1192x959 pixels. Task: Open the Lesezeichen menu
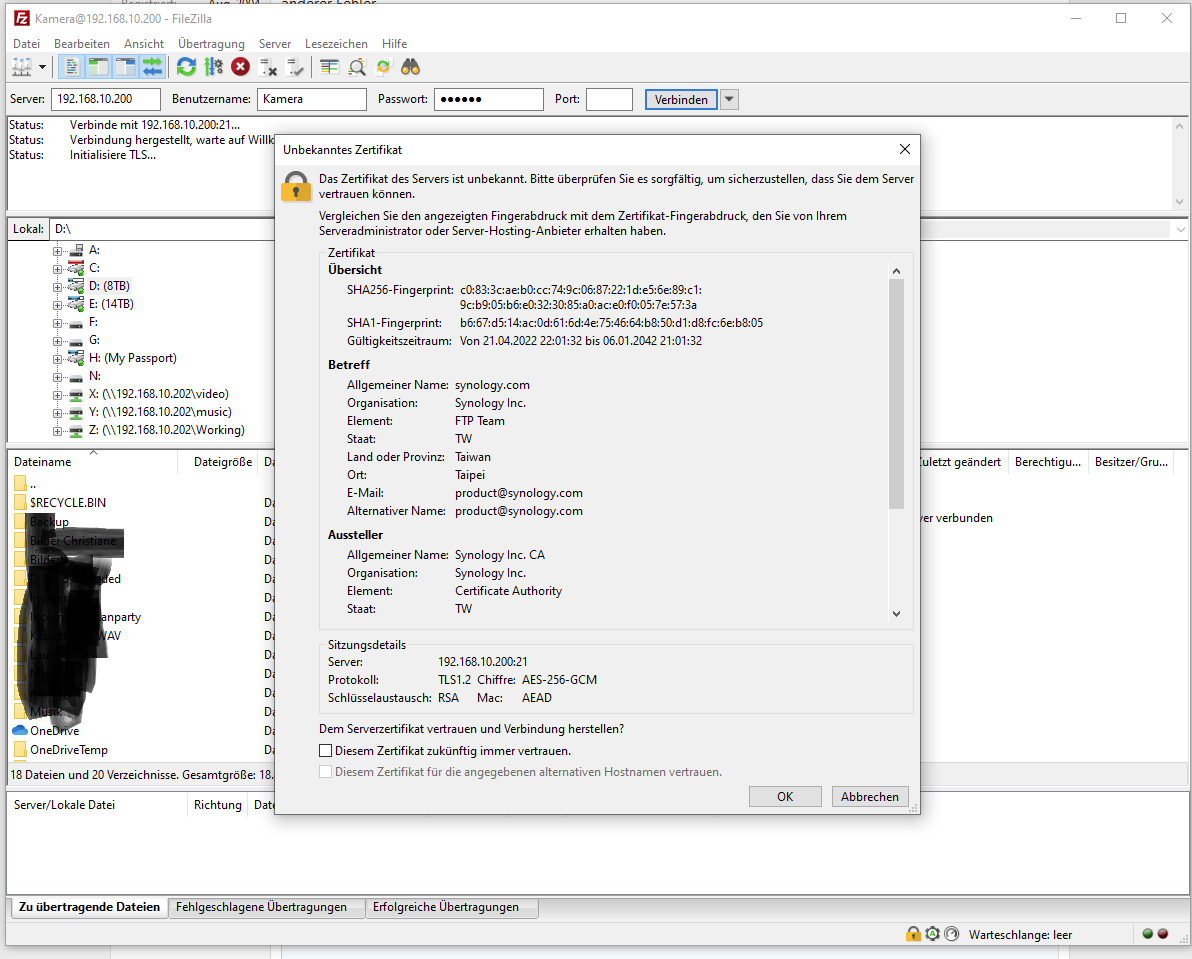click(336, 44)
